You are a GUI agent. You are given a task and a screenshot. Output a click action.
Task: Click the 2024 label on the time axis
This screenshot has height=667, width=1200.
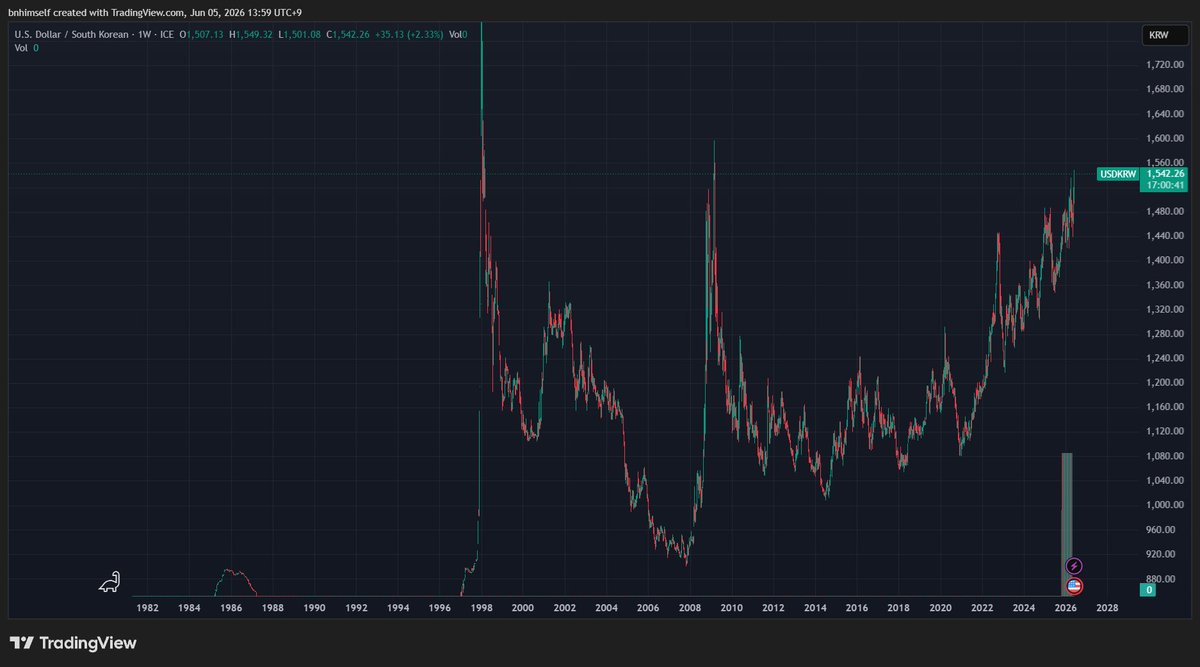pos(1024,607)
